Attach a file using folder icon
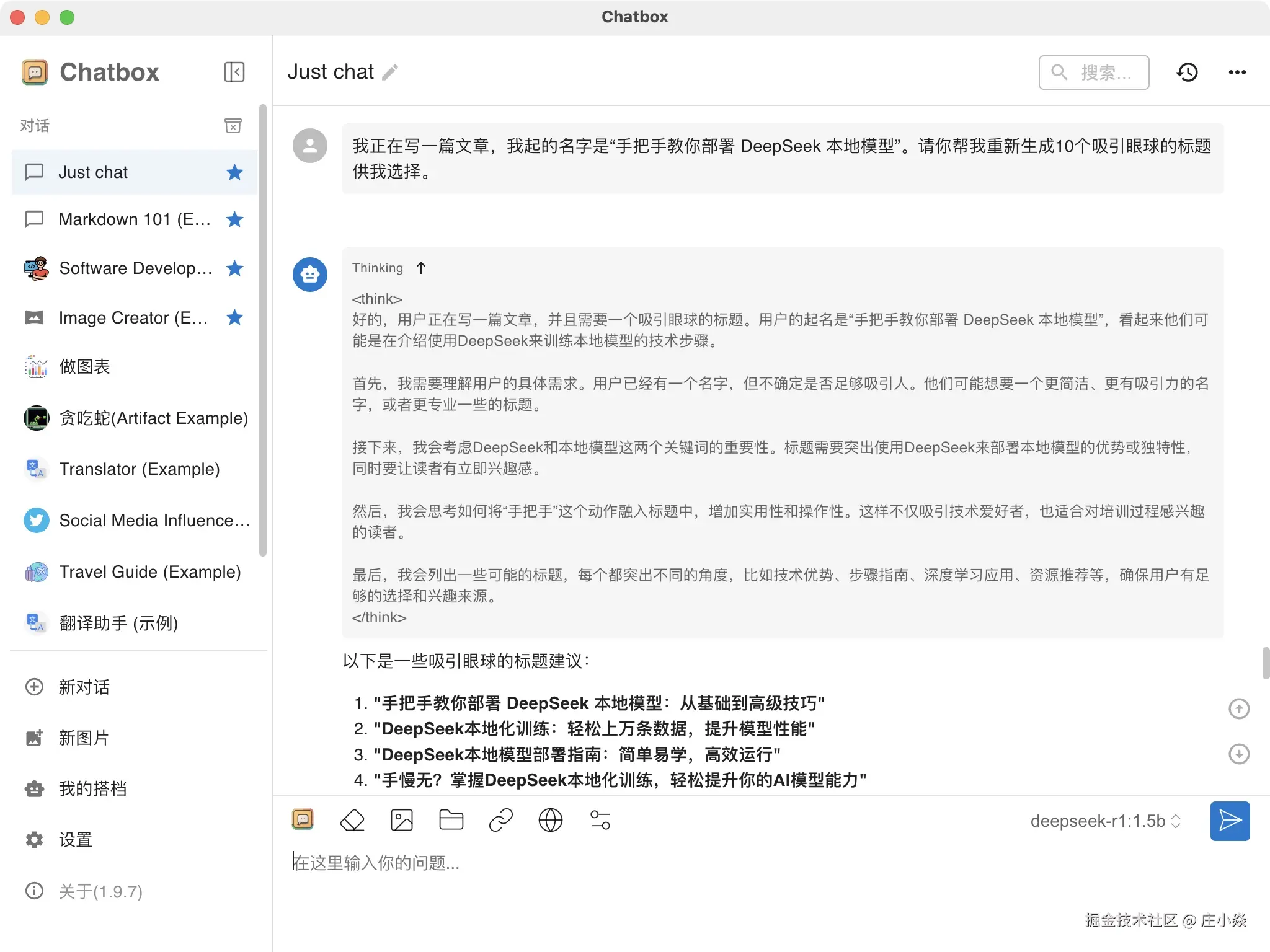 coord(451,821)
